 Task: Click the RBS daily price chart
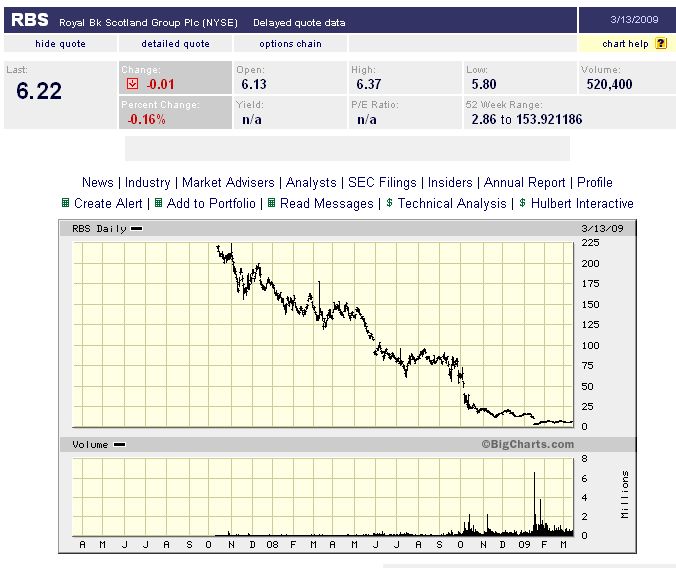[x=323, y=335]
